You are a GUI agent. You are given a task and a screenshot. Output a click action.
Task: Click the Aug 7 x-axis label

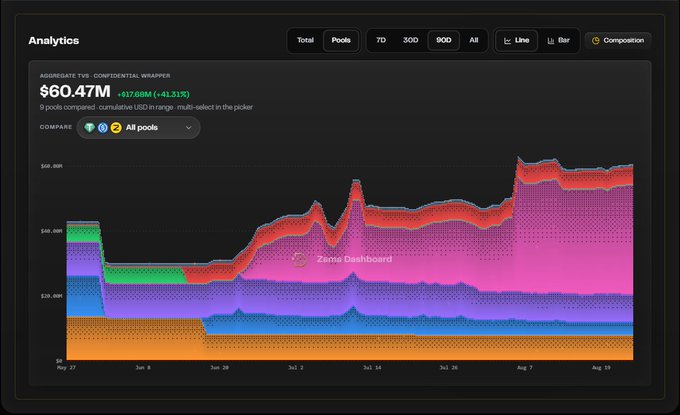pos(525,367)
